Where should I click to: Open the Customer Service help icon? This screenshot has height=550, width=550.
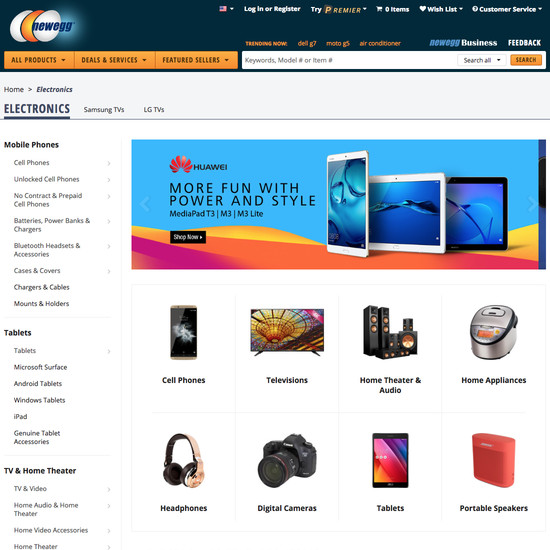tap(475, 9)
